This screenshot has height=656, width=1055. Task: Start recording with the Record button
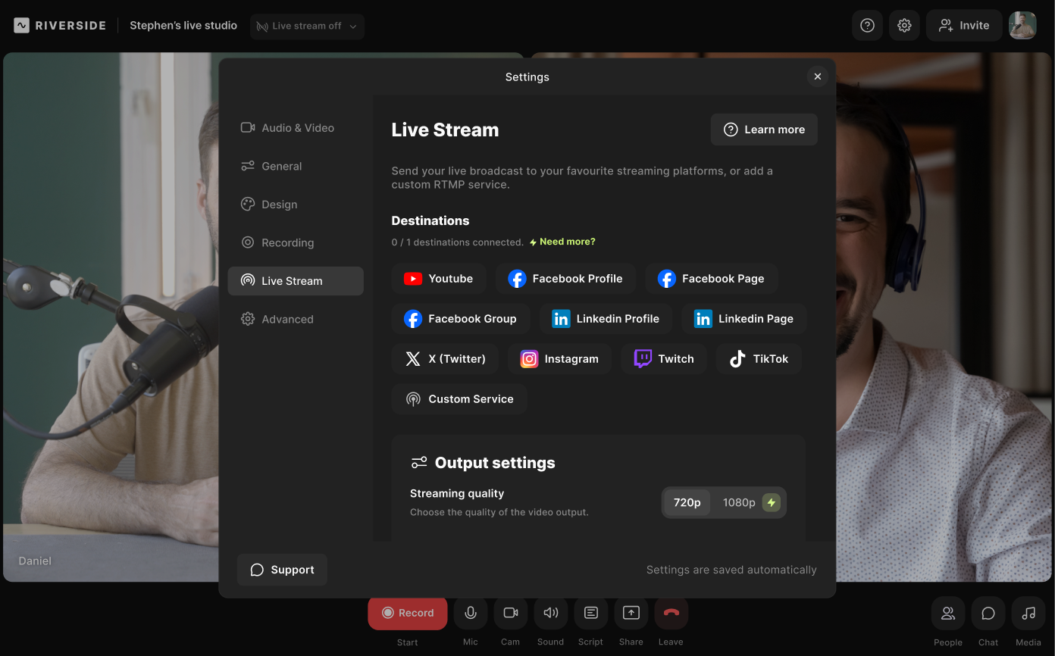[407, 613]
